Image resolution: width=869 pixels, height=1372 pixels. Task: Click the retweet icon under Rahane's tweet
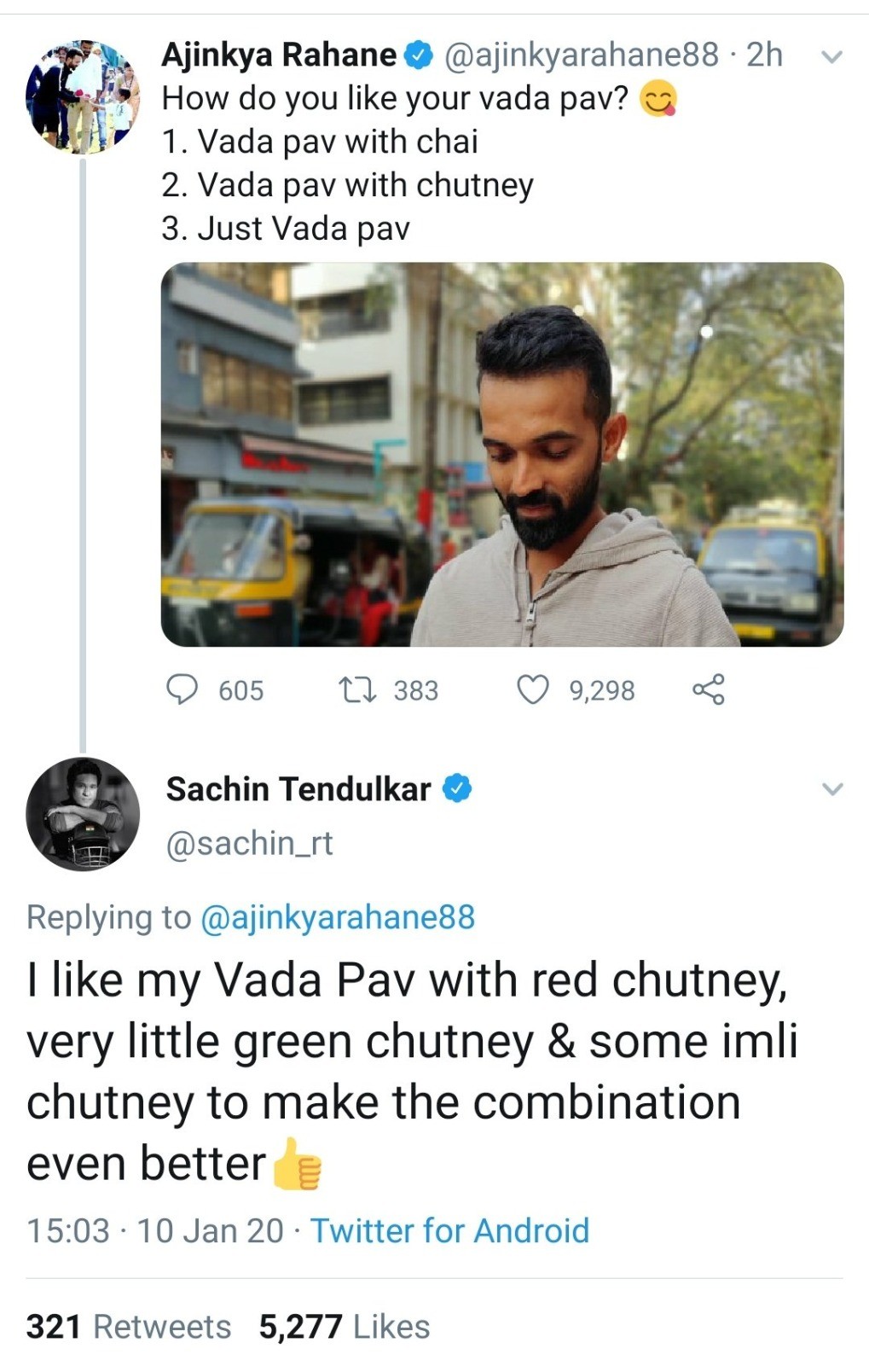pyautogui.click(x=357, y=689)
